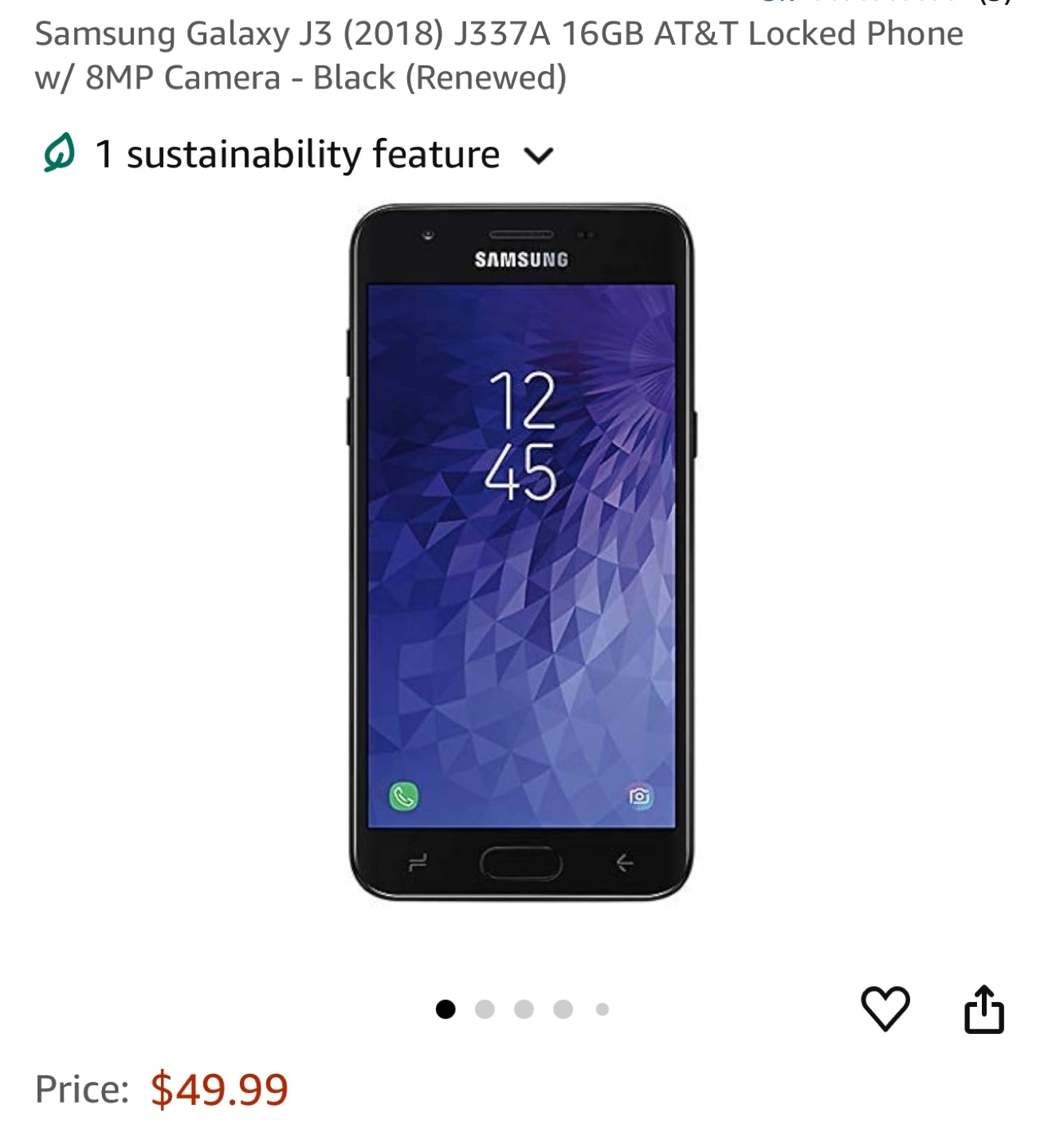Select the third image carousel dot
Screen dimensions: 1048x1148
(524, 1009)
